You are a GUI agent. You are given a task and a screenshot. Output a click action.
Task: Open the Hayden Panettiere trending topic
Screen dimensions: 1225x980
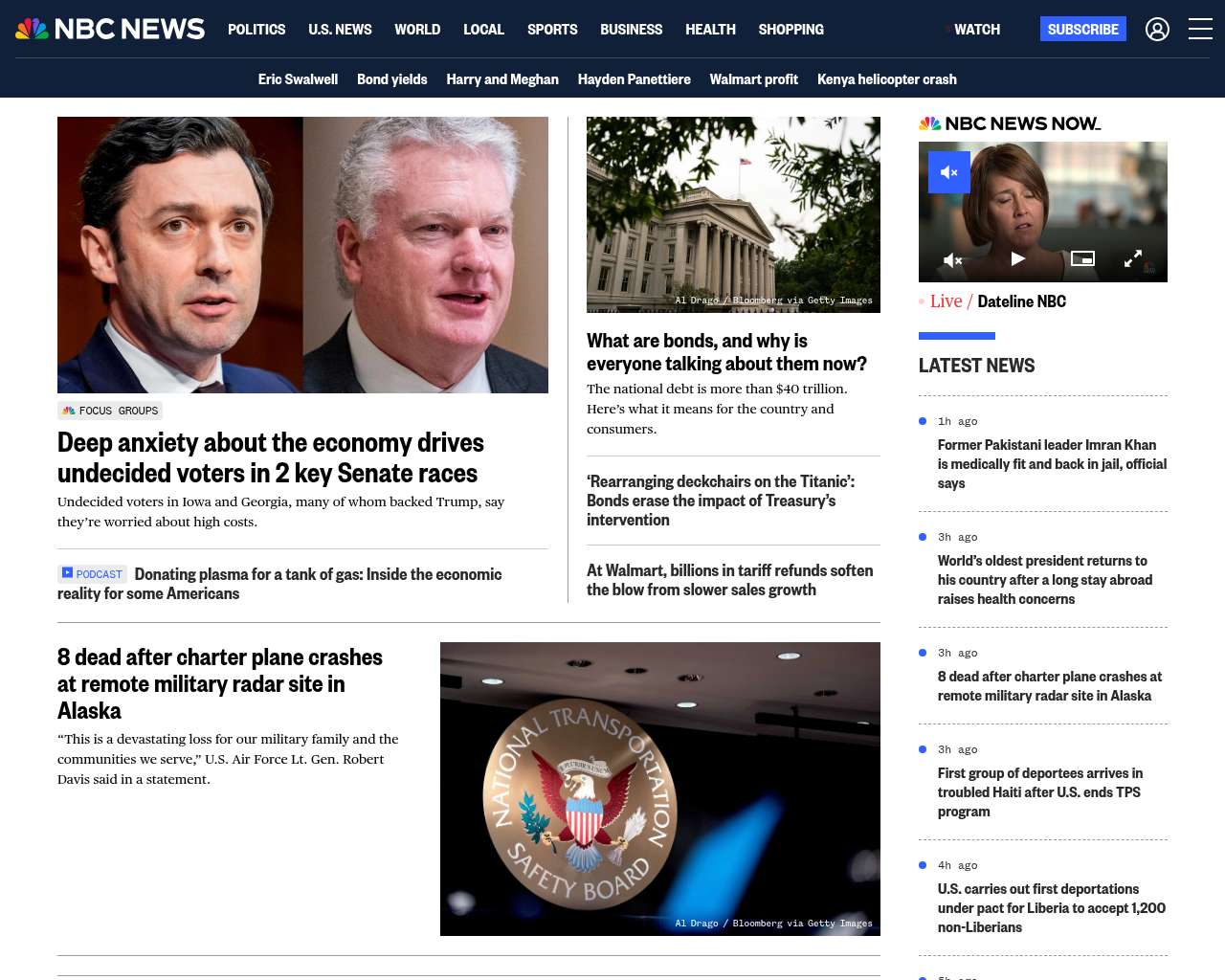[634, 79]
